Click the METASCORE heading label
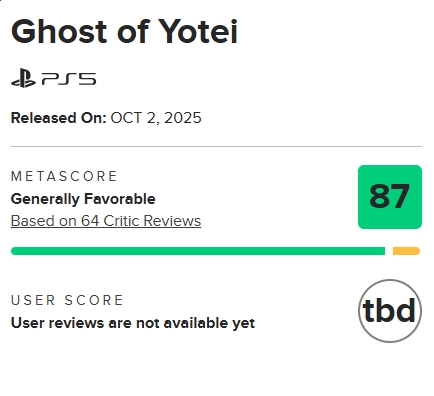The width and height of the screenshot is (434, 396). (64, 176)
